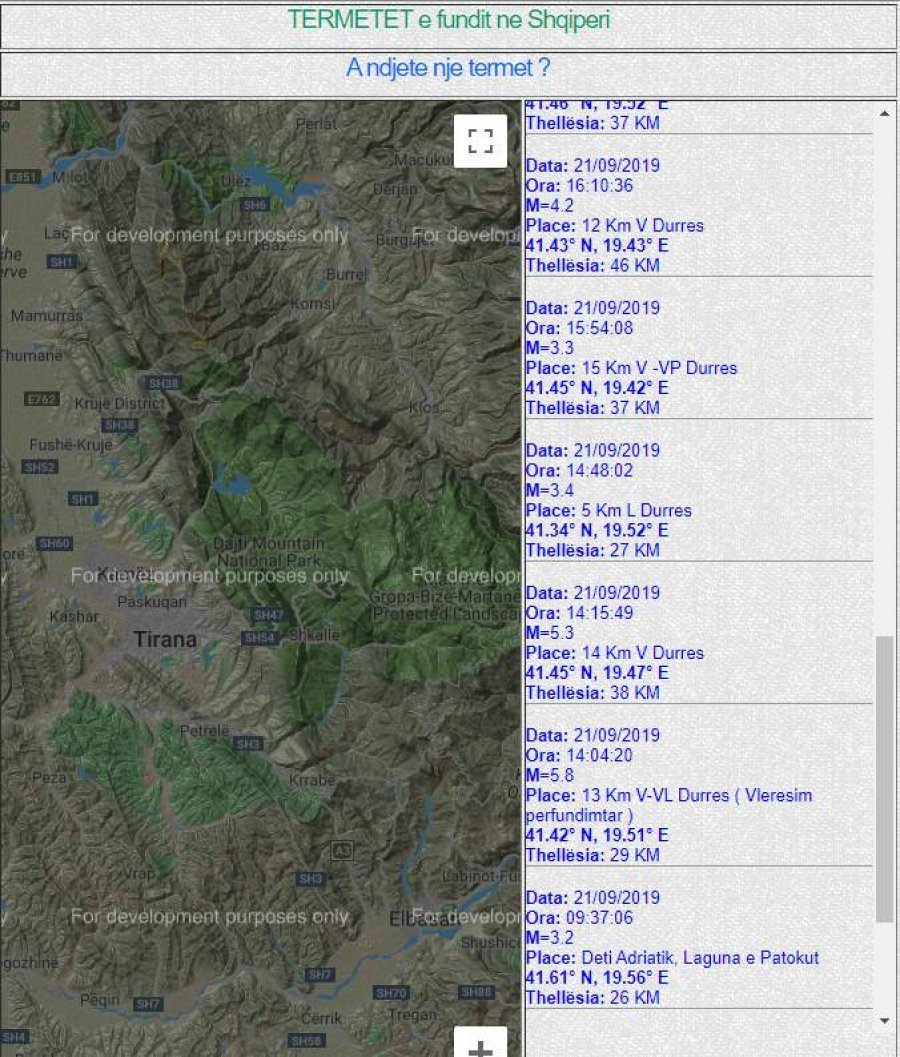Screen dimensions: 900x1057
Task: Click the 'Fushë-Krujë' map label
Action: (x=71, y=444)
